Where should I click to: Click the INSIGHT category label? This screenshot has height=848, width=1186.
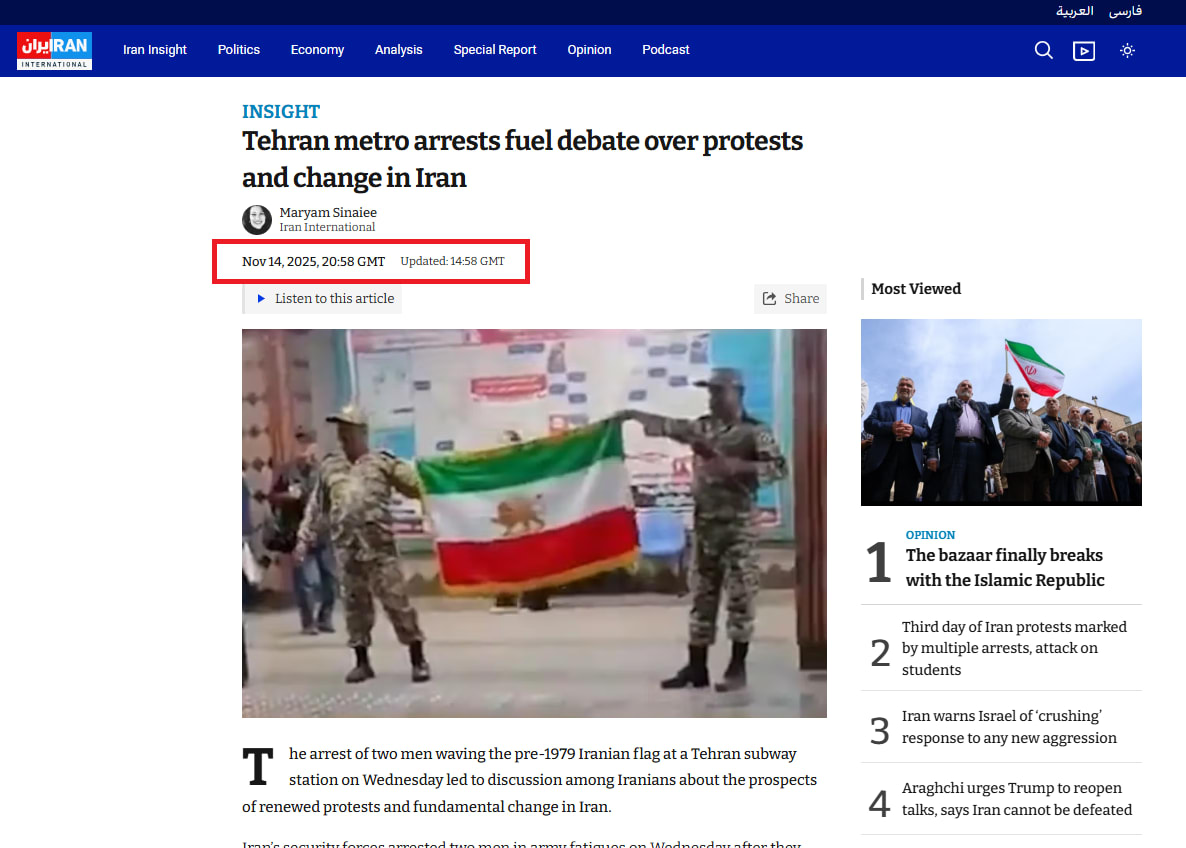tap(281, 111)
